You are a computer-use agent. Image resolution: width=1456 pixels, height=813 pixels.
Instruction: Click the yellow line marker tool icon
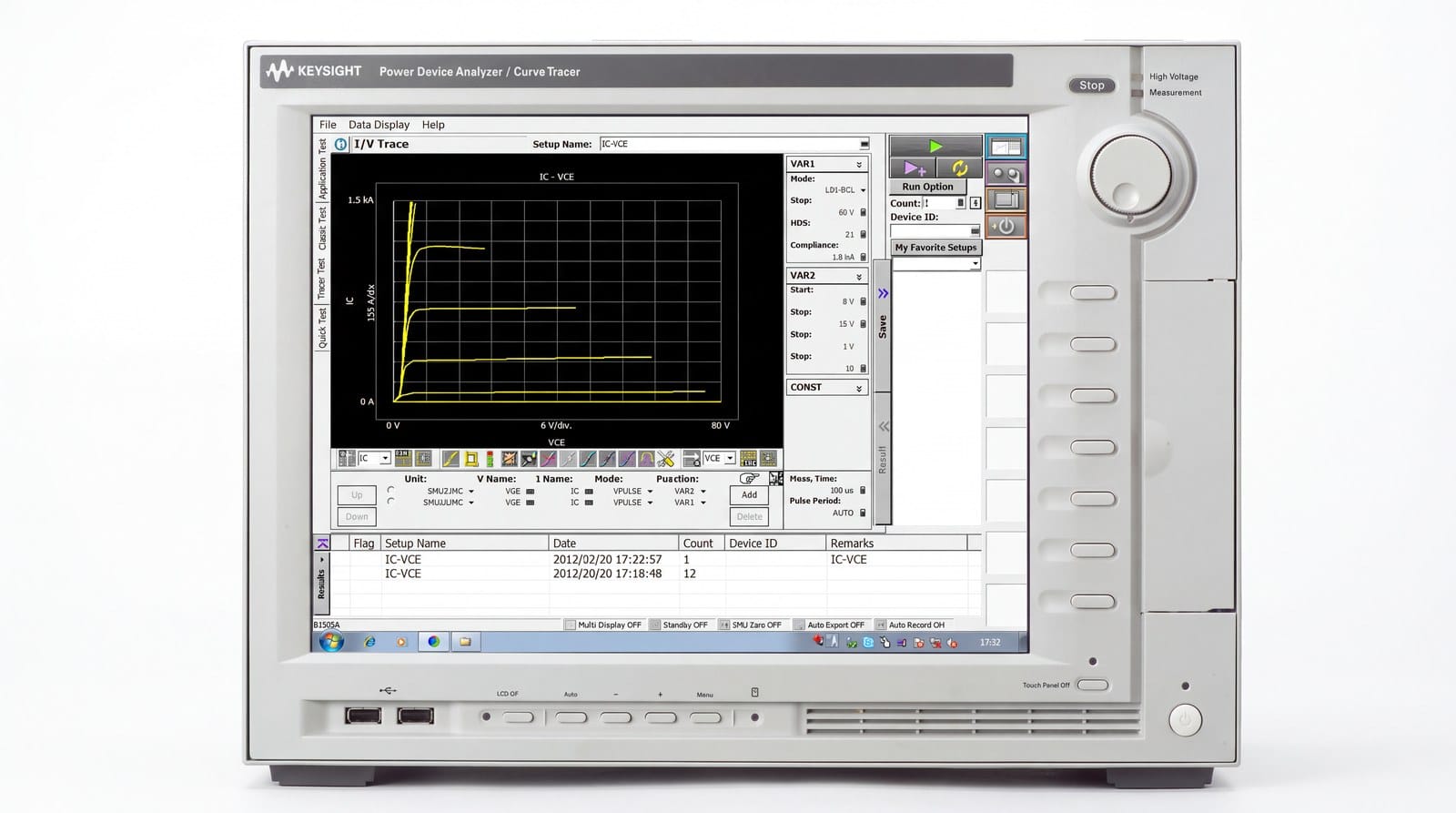(450, 459)
